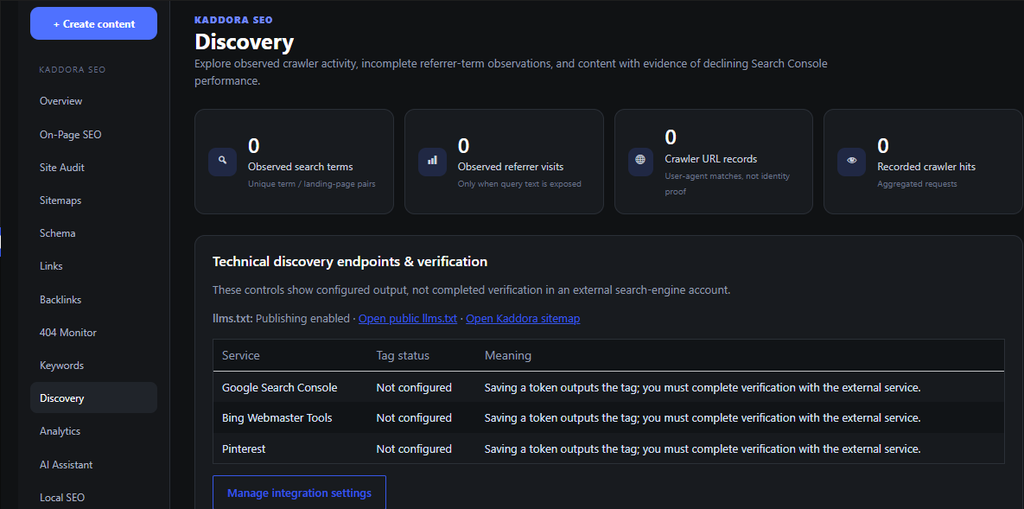
Task: Open Kaddora sitemap link
Action: point(523,319)
